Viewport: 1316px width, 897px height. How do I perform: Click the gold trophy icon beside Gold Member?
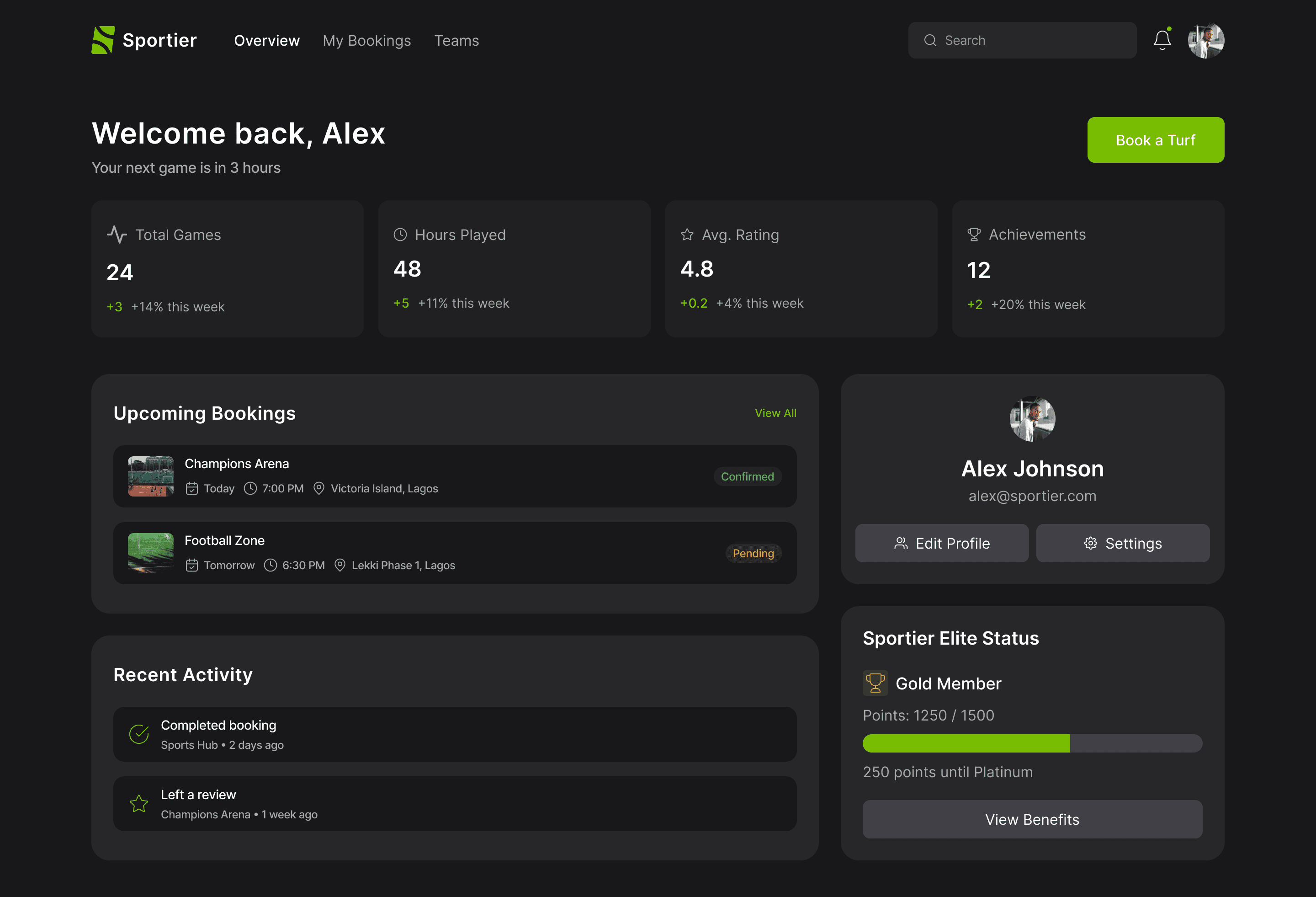pyautogui.click(x=875, y=683)
